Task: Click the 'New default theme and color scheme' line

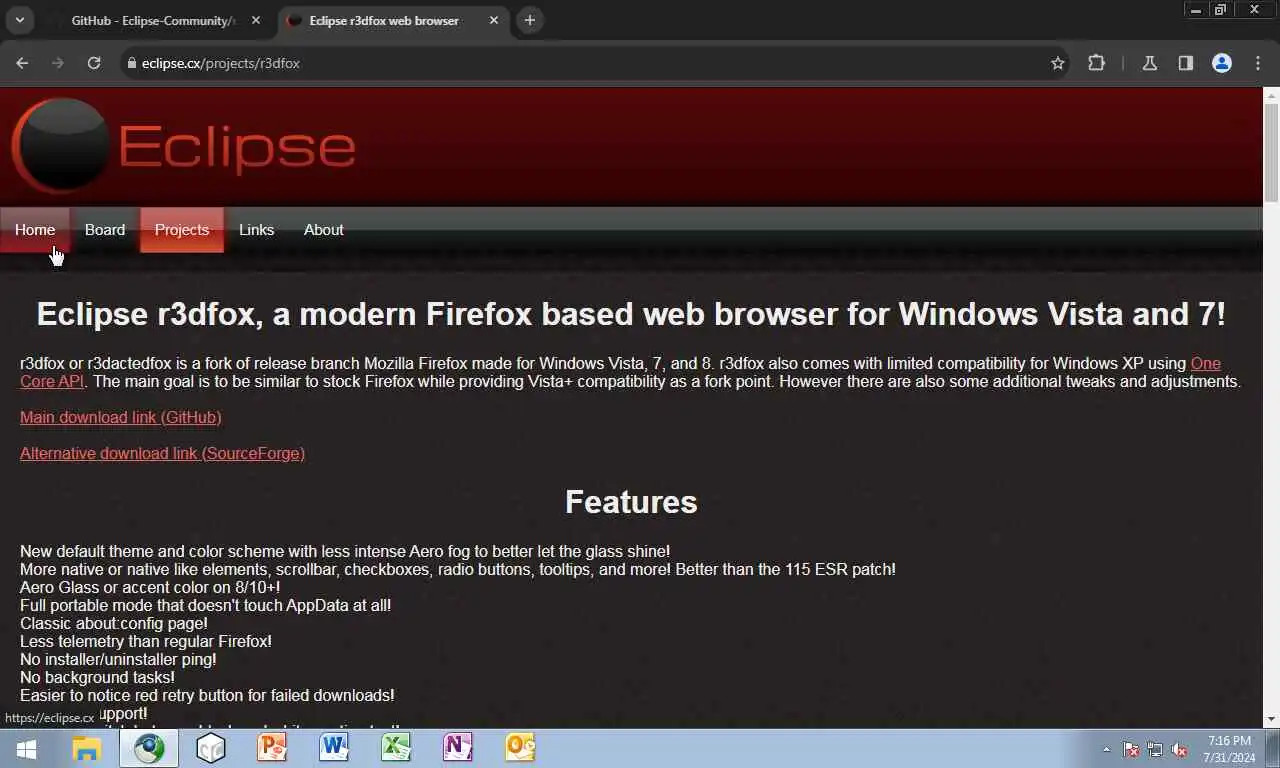Action: [345, 551]
